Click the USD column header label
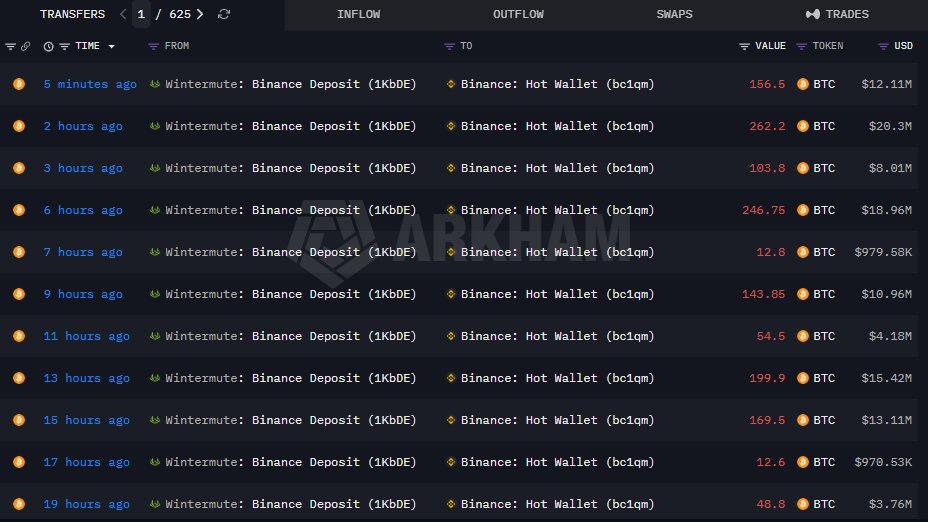The height and width of the screenshot is (522, 928). pyautogui.click(x=903, y=46)
